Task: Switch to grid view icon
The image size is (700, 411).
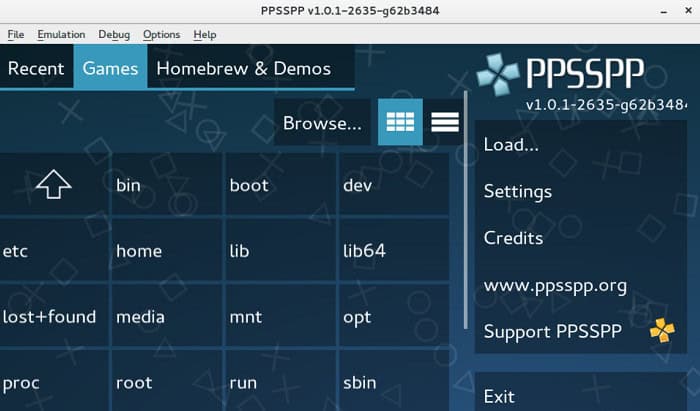Action: click(x=400, y=122)
